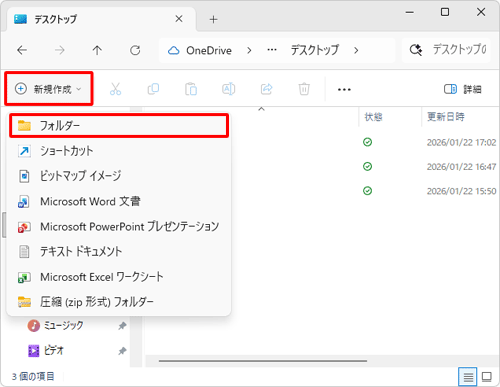Image resolution: width=500 pixels, height=387 pixels.
Task: Click the Delete trash can icon
Action: 304,89
